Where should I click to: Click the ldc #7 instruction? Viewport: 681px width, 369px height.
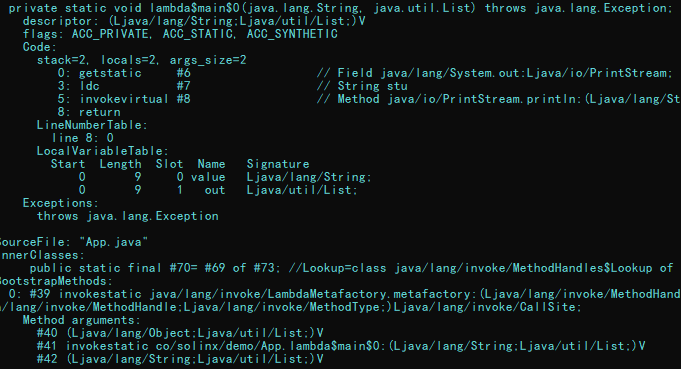tap(124, 86)
